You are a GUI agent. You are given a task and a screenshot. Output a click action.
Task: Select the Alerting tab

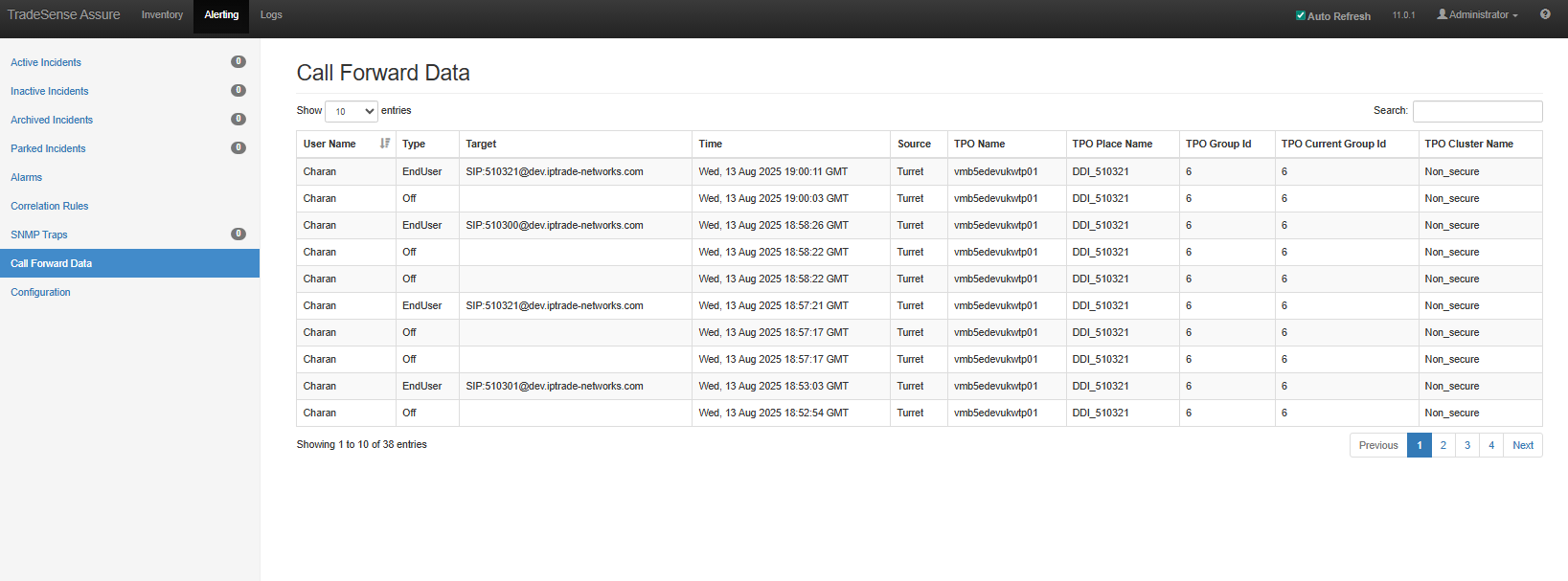(221, 15)
